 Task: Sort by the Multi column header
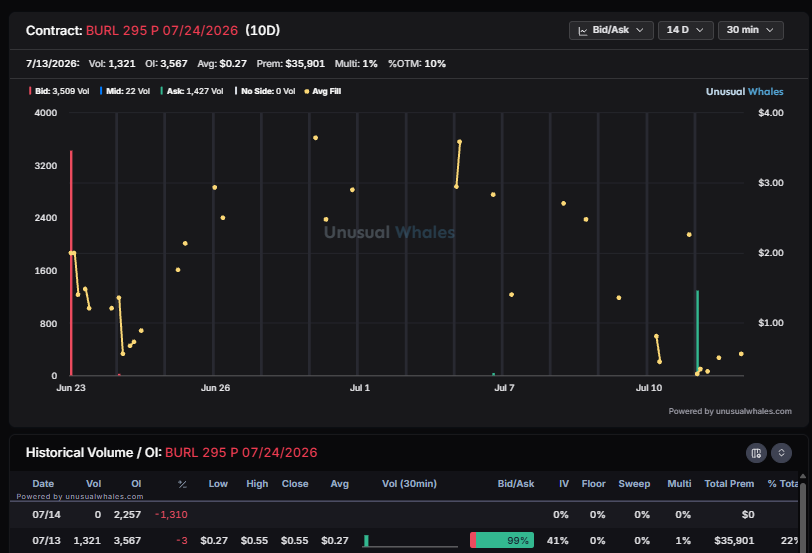click(679, 484)
